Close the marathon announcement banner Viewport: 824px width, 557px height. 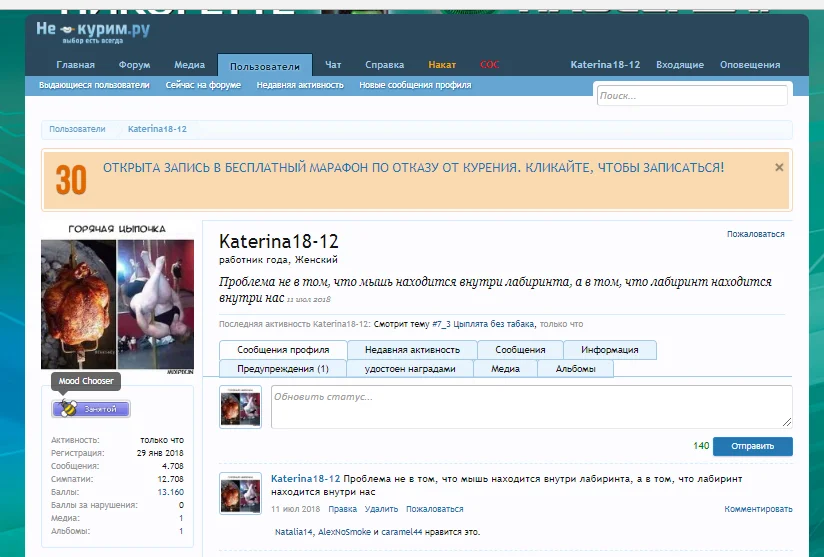pyautogui.click(x=779, y=168)
